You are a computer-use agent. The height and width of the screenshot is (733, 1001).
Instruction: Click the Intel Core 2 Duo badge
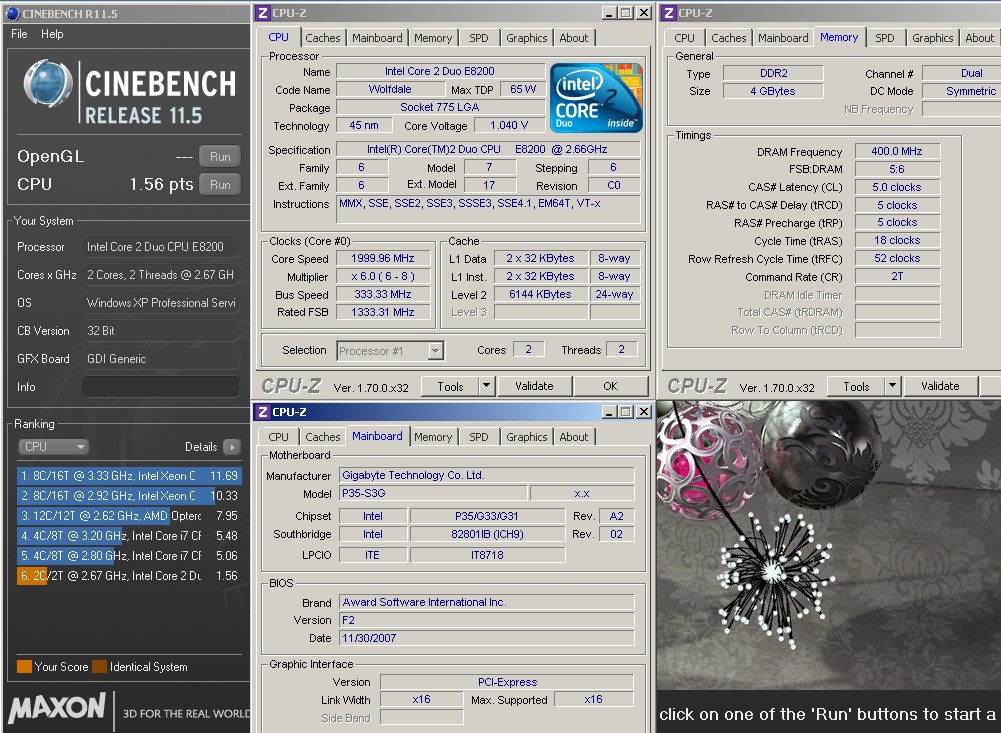[x=596, y=98]
